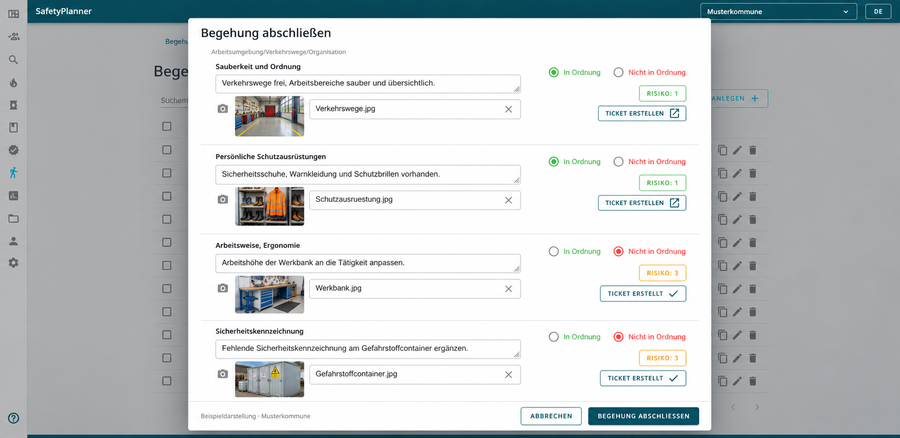Open the single person profile icon in sidebar
This screenshot has width=900, height=438.
point(13,241)
